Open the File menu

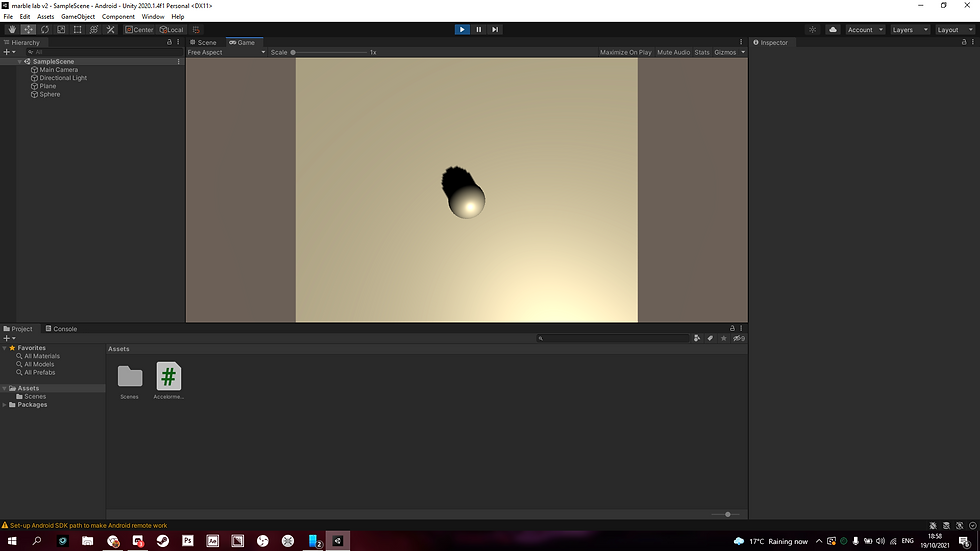tap(8, 17)
